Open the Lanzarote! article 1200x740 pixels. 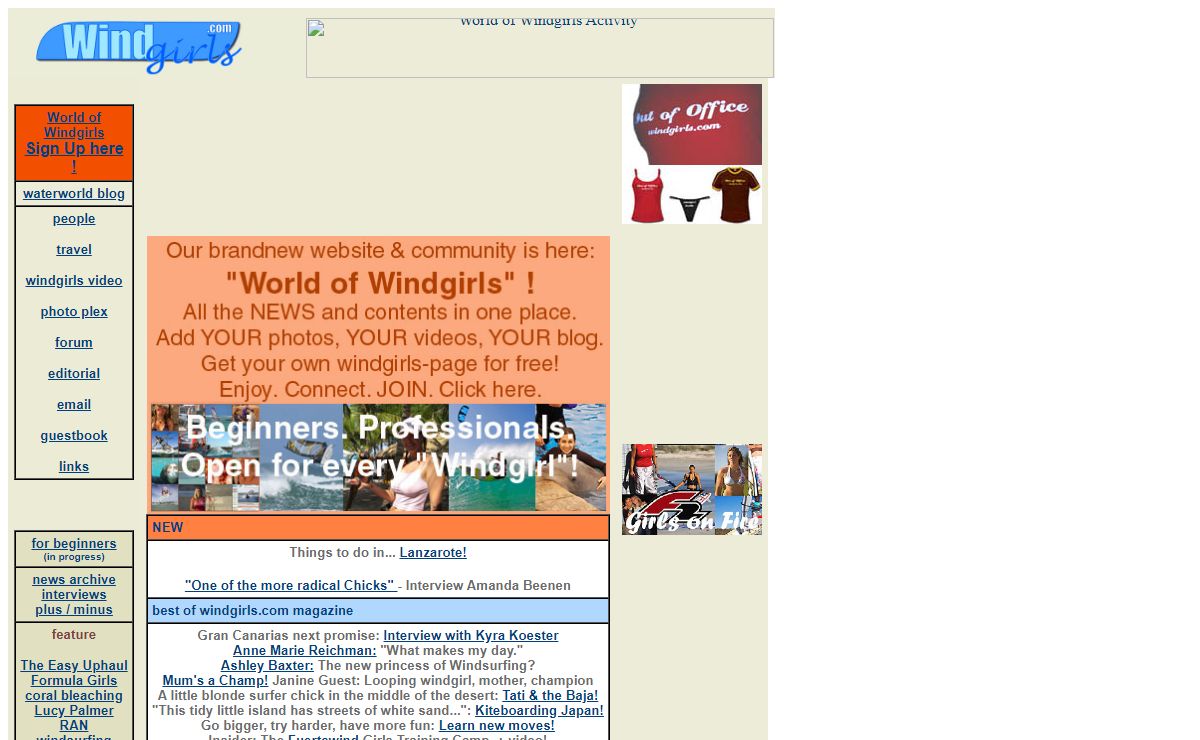point(433,553)
